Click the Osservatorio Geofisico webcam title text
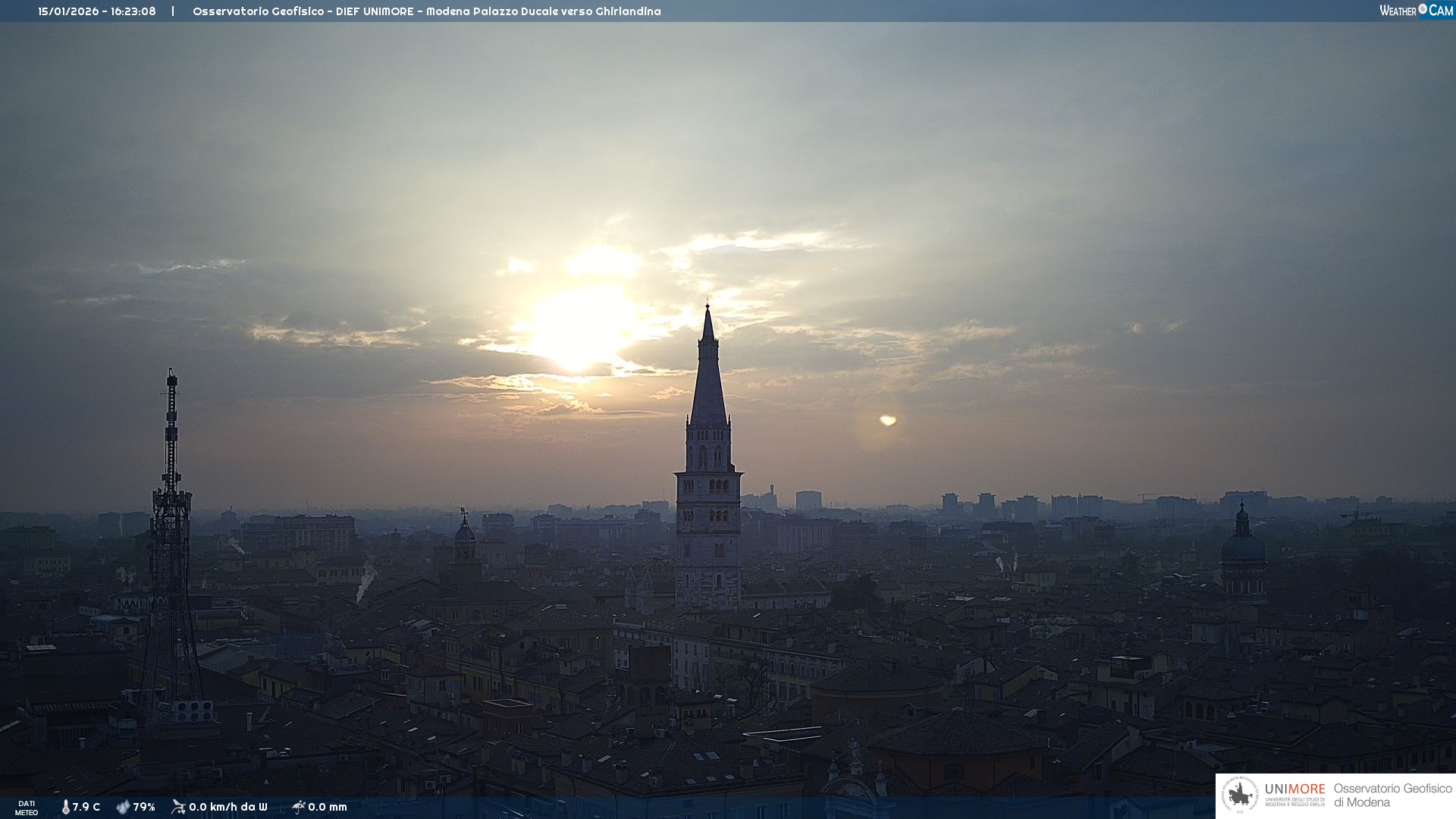The height and width of the screenshot is (819, 1456). click(426, 11)
